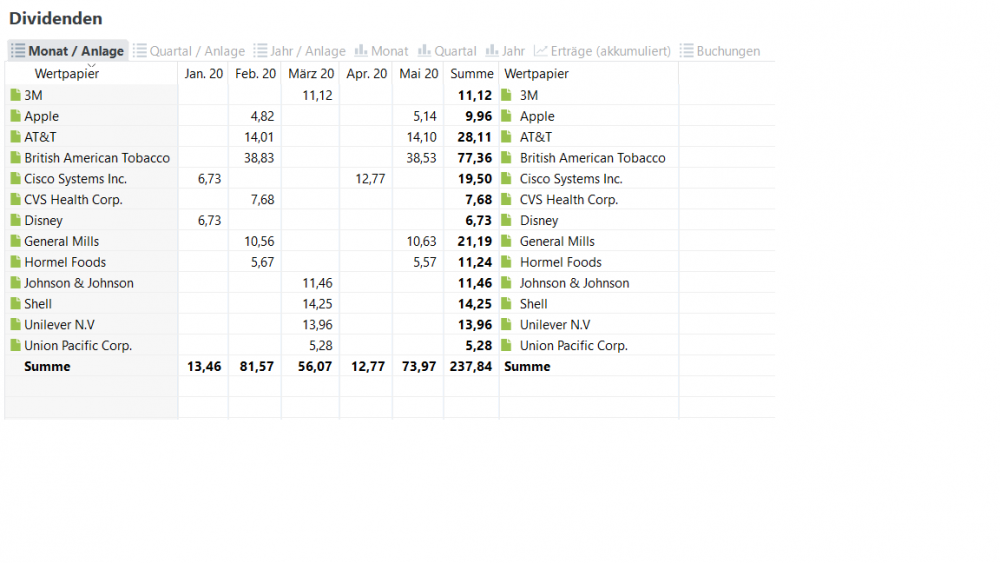This screenshot has height=563, width=1000.
Task: Switch to the Quartal chart tab
Action: [x=447, y=51]
